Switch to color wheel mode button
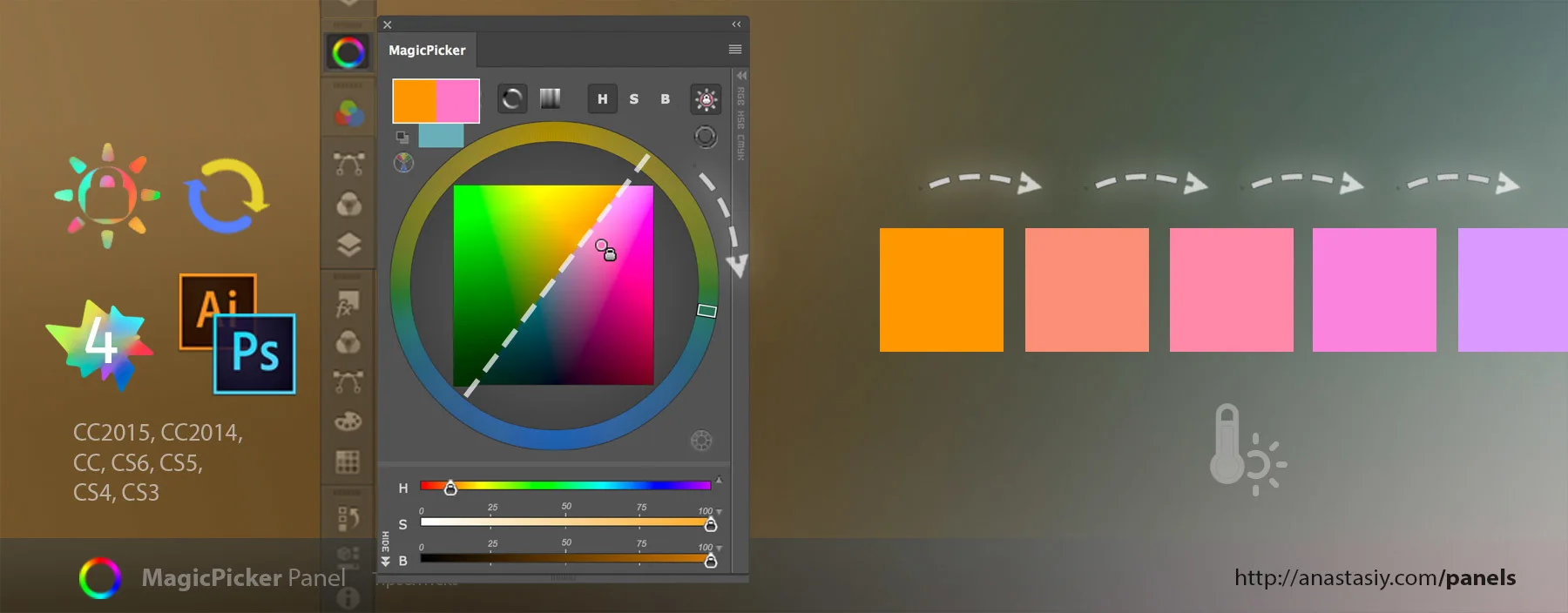The width and height of the screenshot is (1568, 613). click(x=512, y=98)
